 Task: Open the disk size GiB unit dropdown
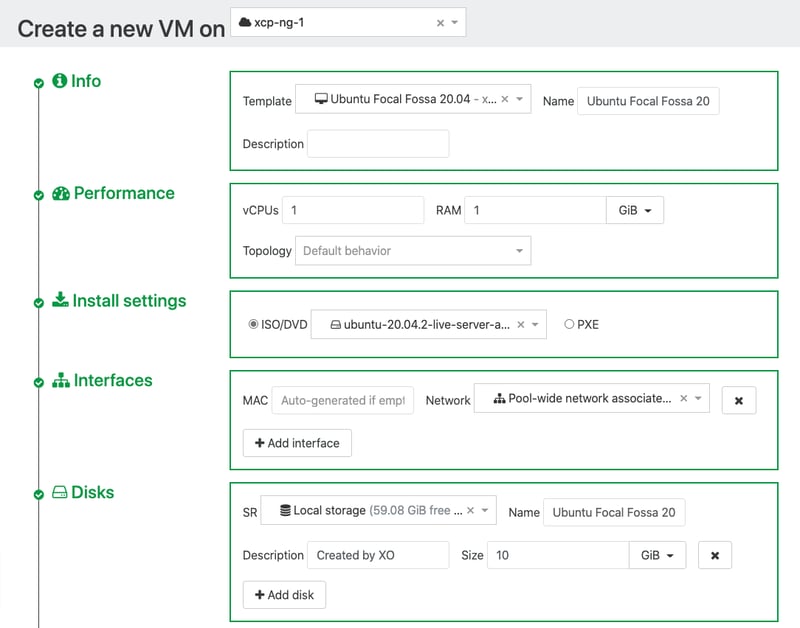point(656,555)
